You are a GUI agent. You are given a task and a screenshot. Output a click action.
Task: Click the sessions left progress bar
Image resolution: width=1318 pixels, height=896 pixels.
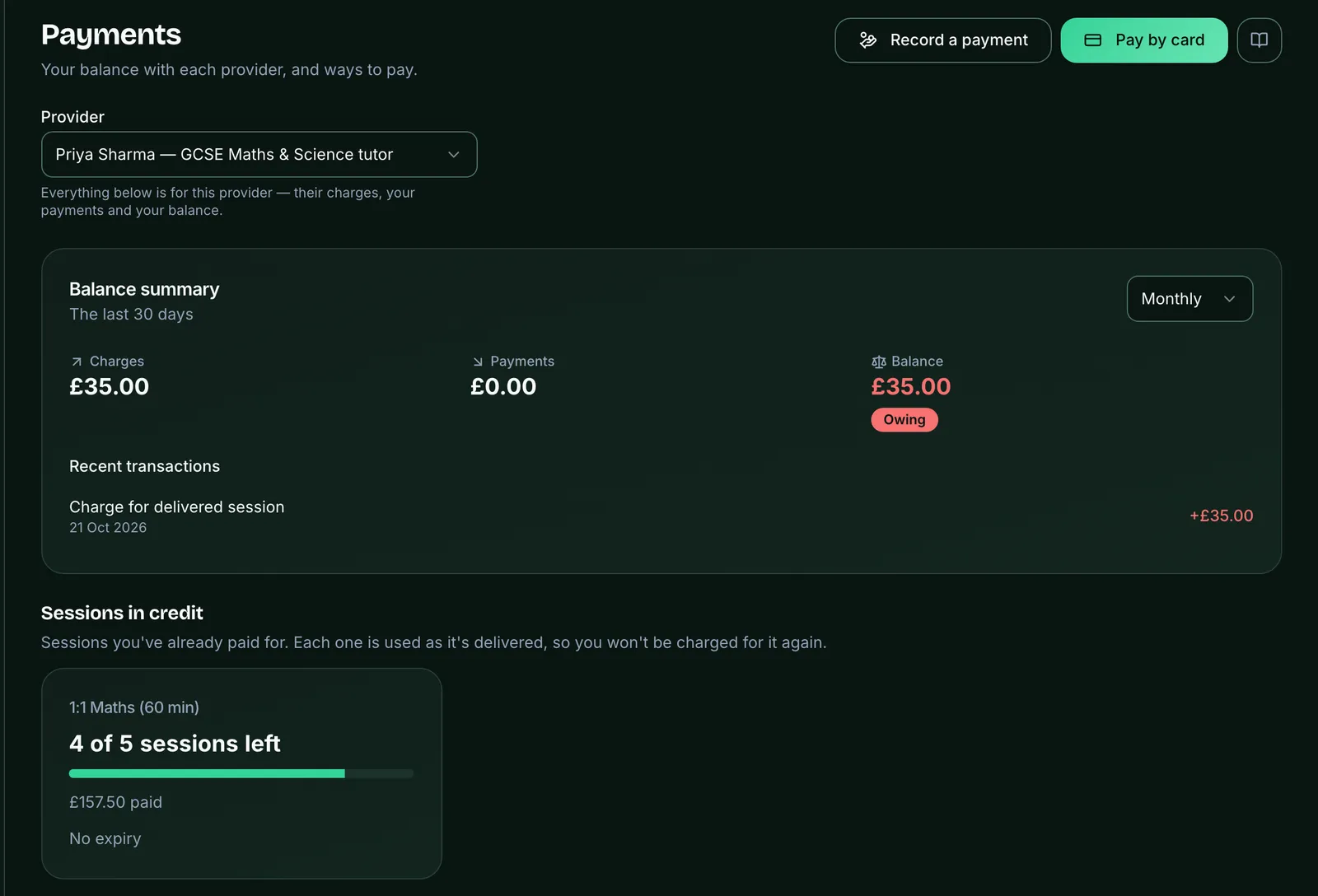pyautogui.click(x=241, y=774)
